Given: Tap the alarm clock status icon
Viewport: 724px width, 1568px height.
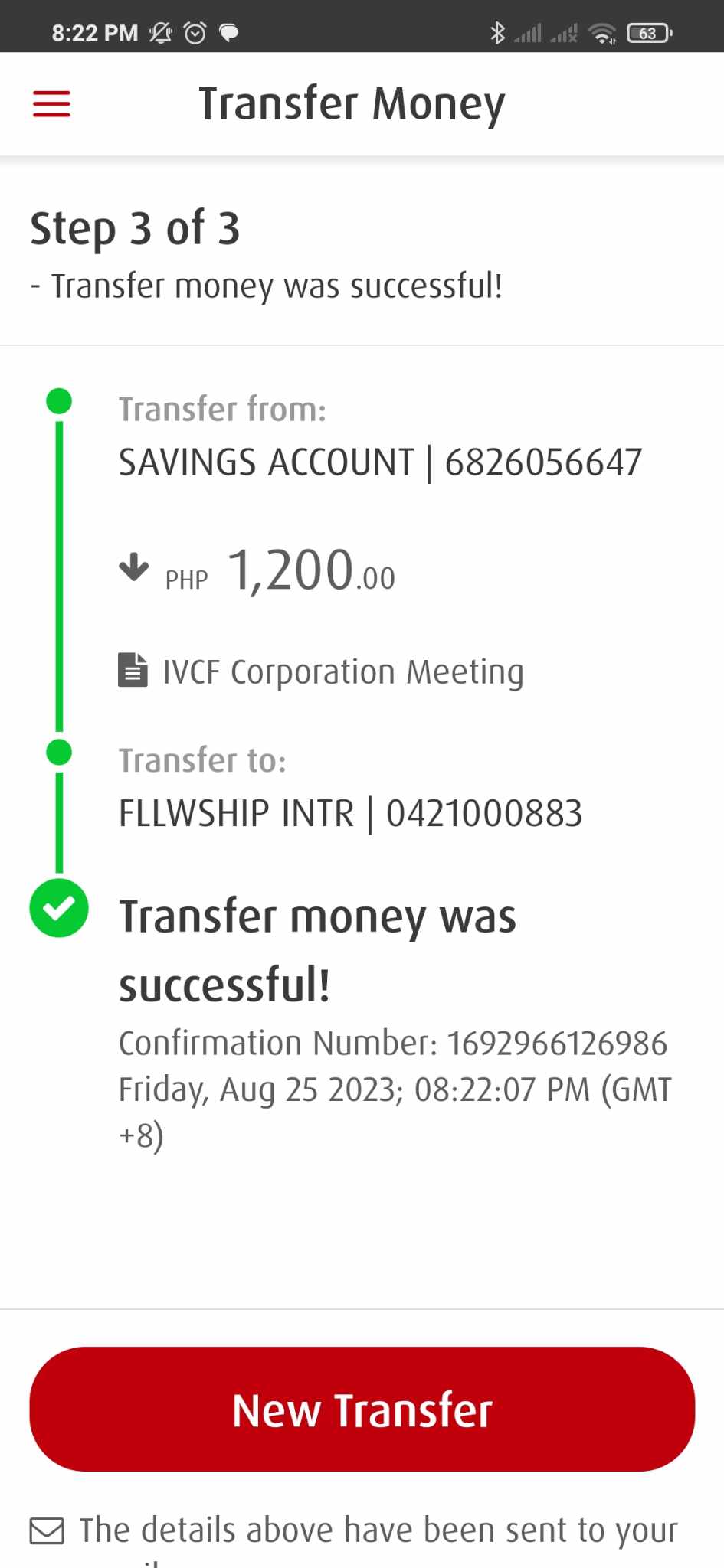Looking at the screenshot, I should (195, 33).
